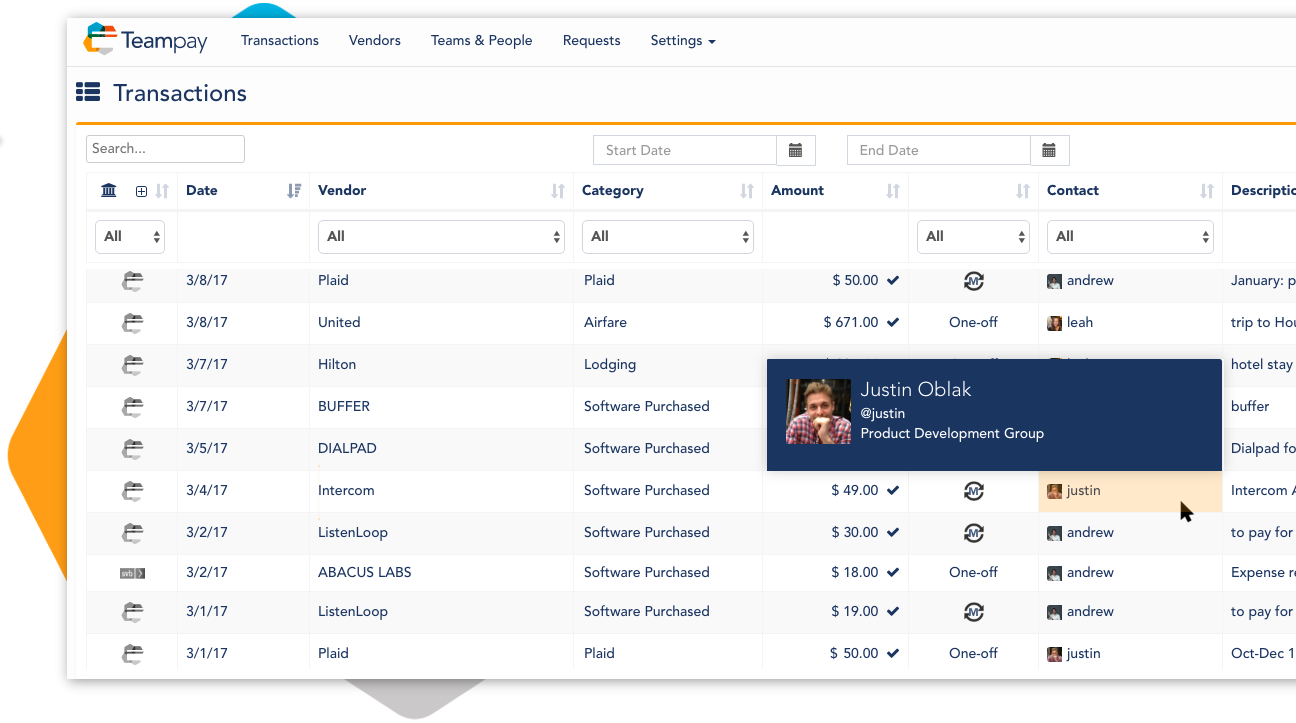Click the card icon in the ABACUS LABS row
Viewport: 1296px width, 723px height.
[x=132, y=573]
